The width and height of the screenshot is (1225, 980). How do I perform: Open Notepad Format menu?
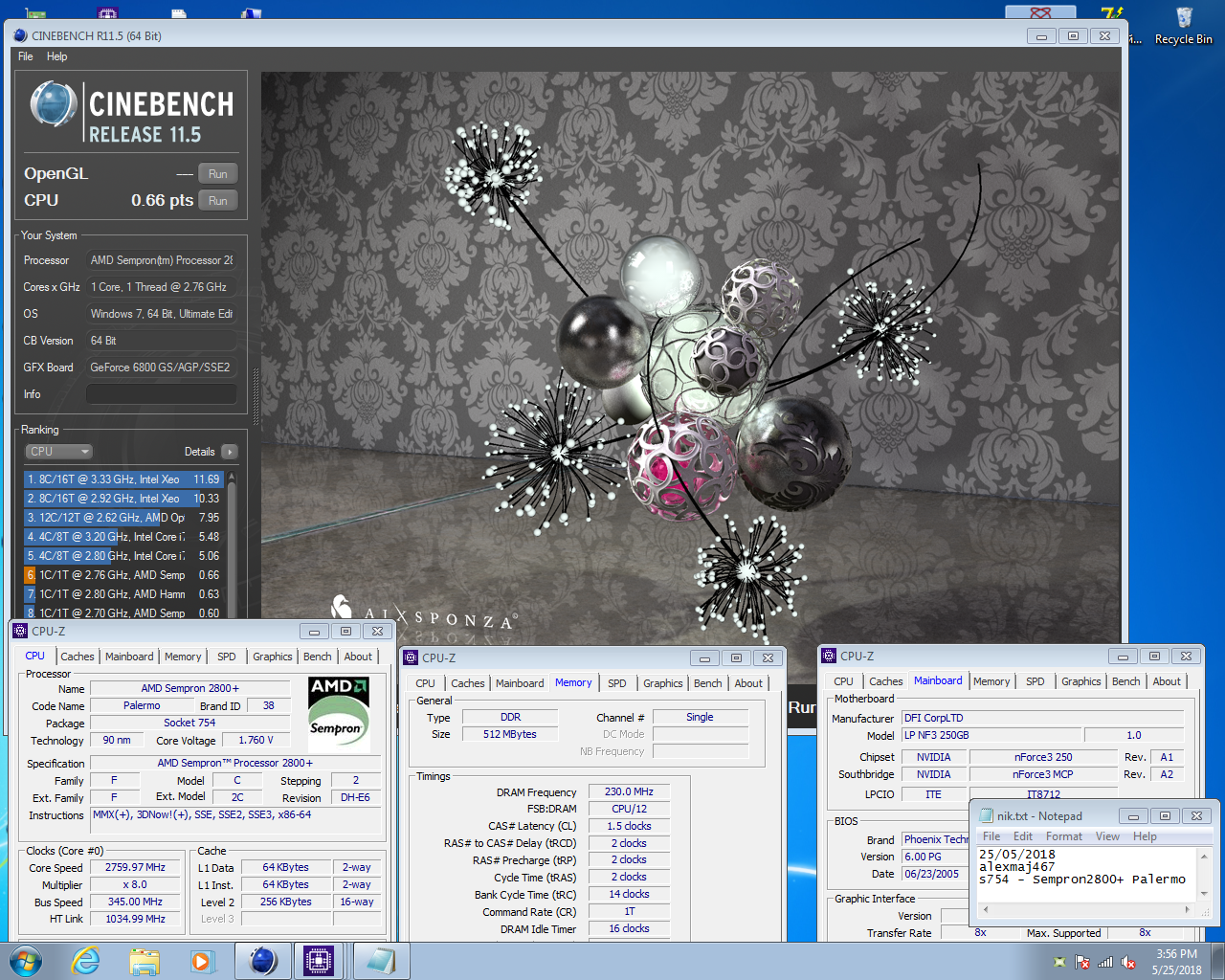click(1063, 836)
